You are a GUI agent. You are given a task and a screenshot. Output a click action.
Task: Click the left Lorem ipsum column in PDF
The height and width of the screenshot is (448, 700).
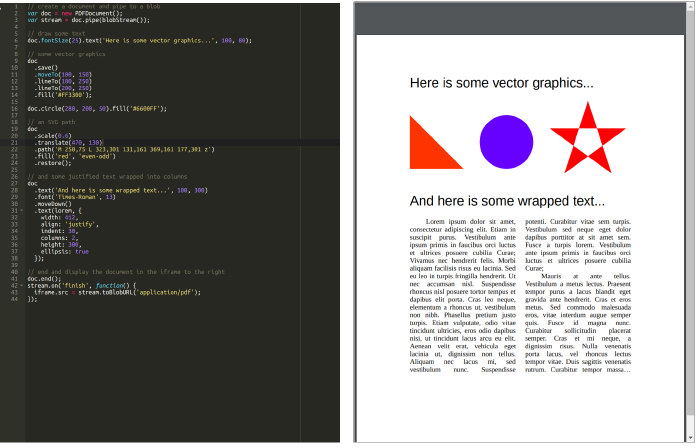tap(462, 295)
